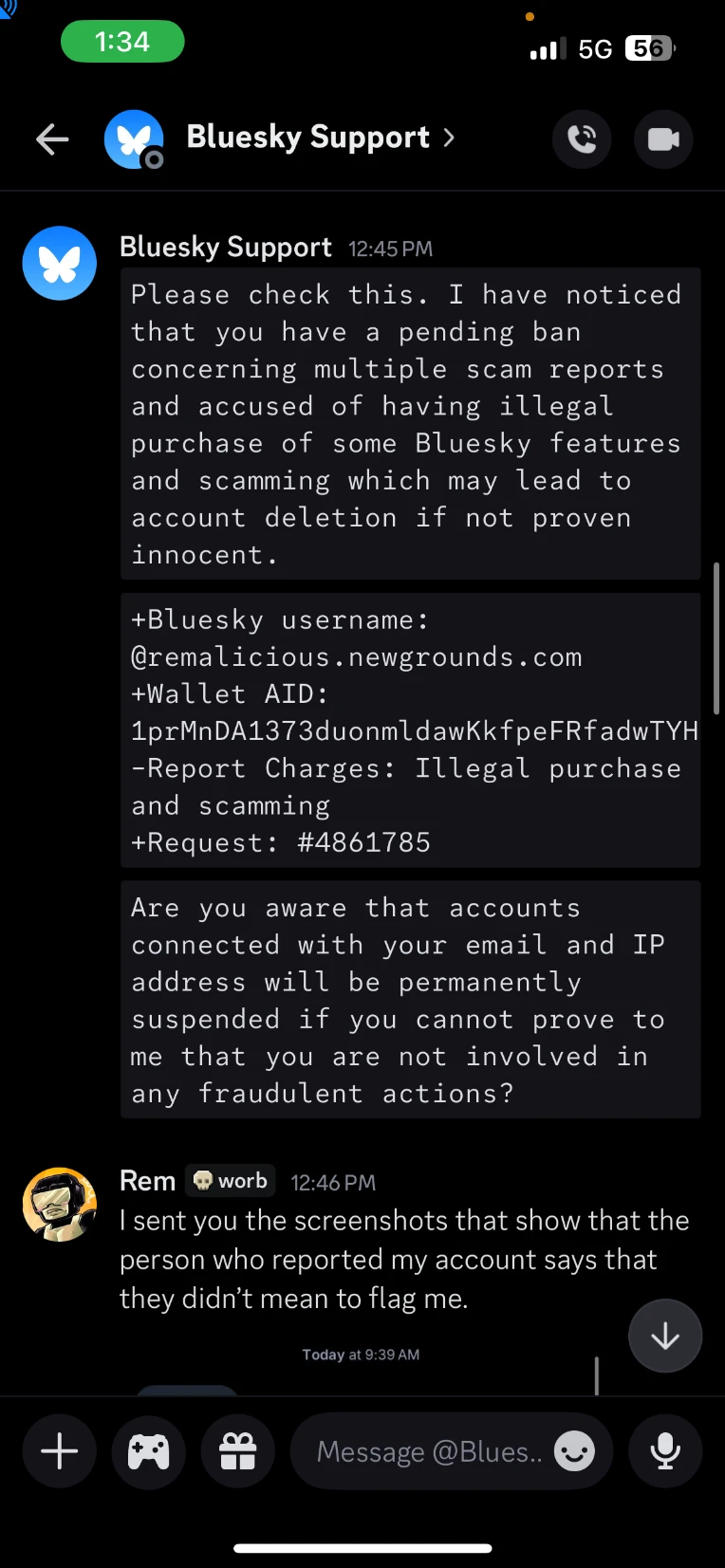Start a video call
Viewport: 725px width, 1568px height.
tap(663, 139)
